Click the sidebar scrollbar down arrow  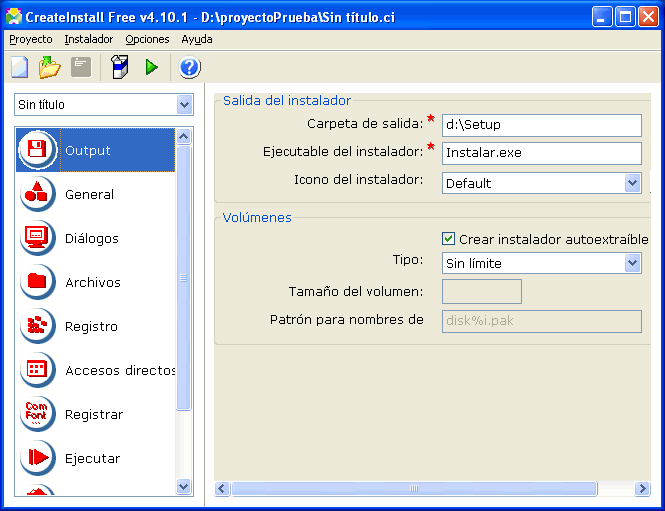[x=184, y=486]
